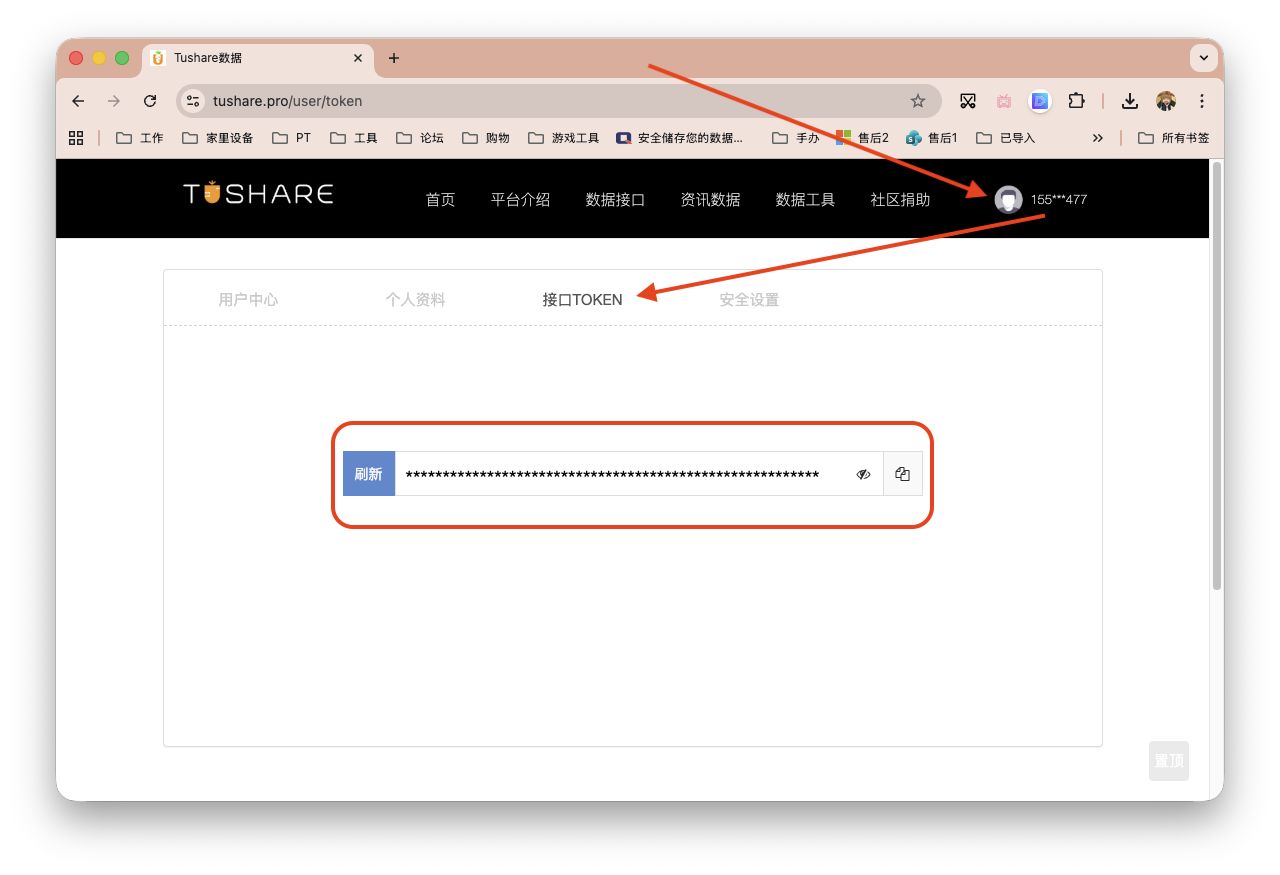Click the screenshot scissors extension icon

(967, 101)
